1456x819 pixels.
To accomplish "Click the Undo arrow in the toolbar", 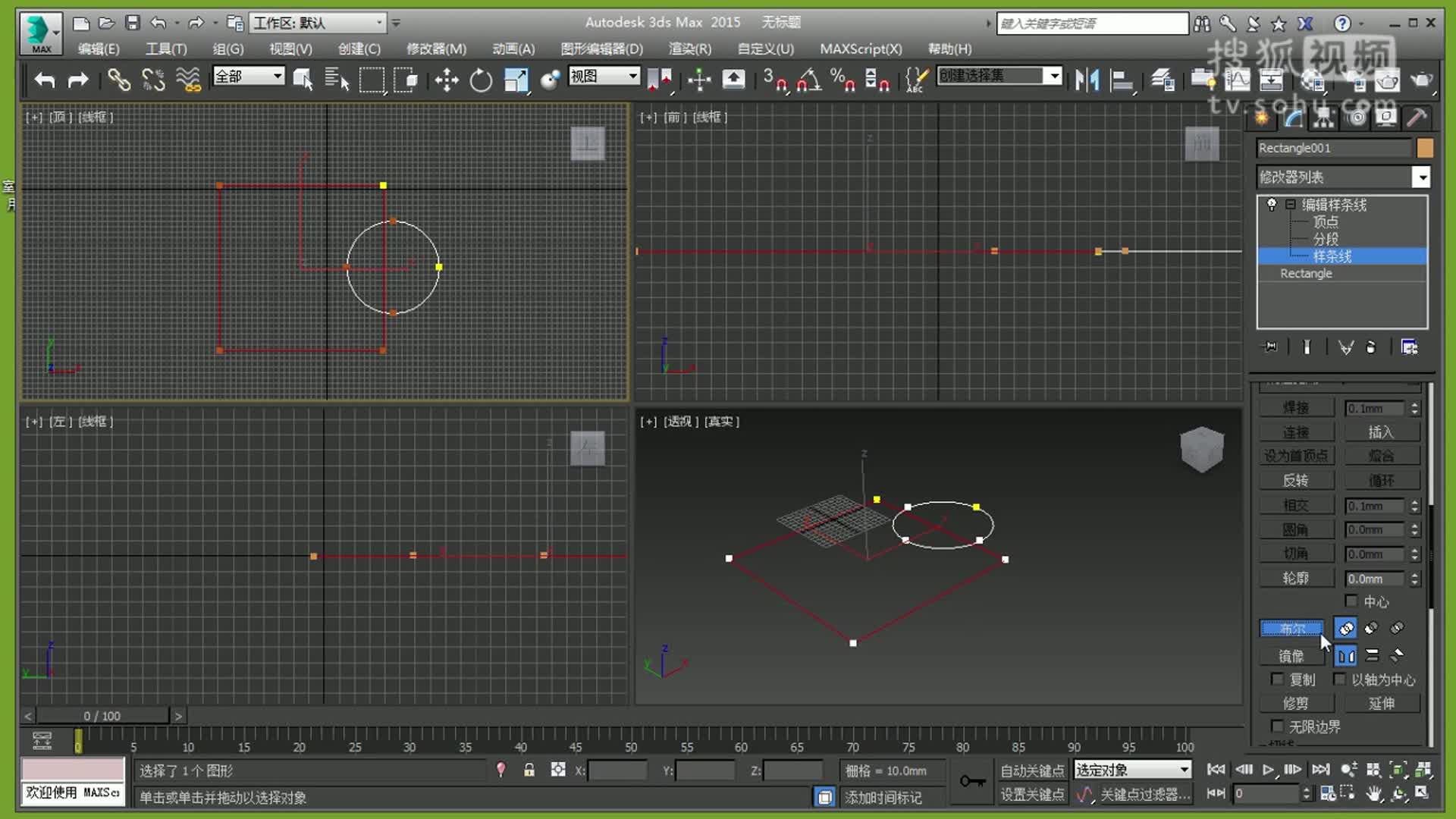I will coord(43,79).
